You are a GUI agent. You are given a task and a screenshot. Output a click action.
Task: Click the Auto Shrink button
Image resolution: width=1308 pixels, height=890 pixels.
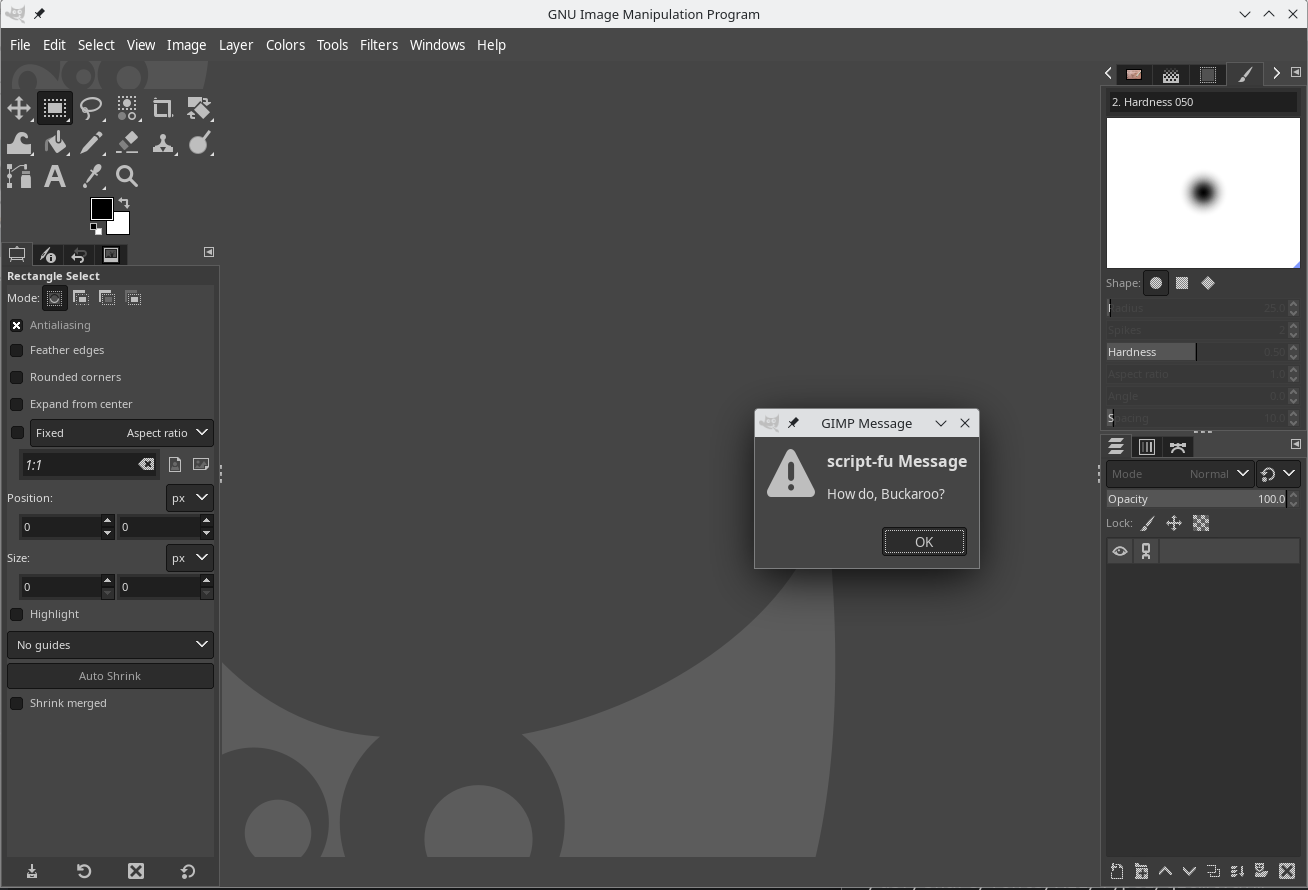[110, 676]
